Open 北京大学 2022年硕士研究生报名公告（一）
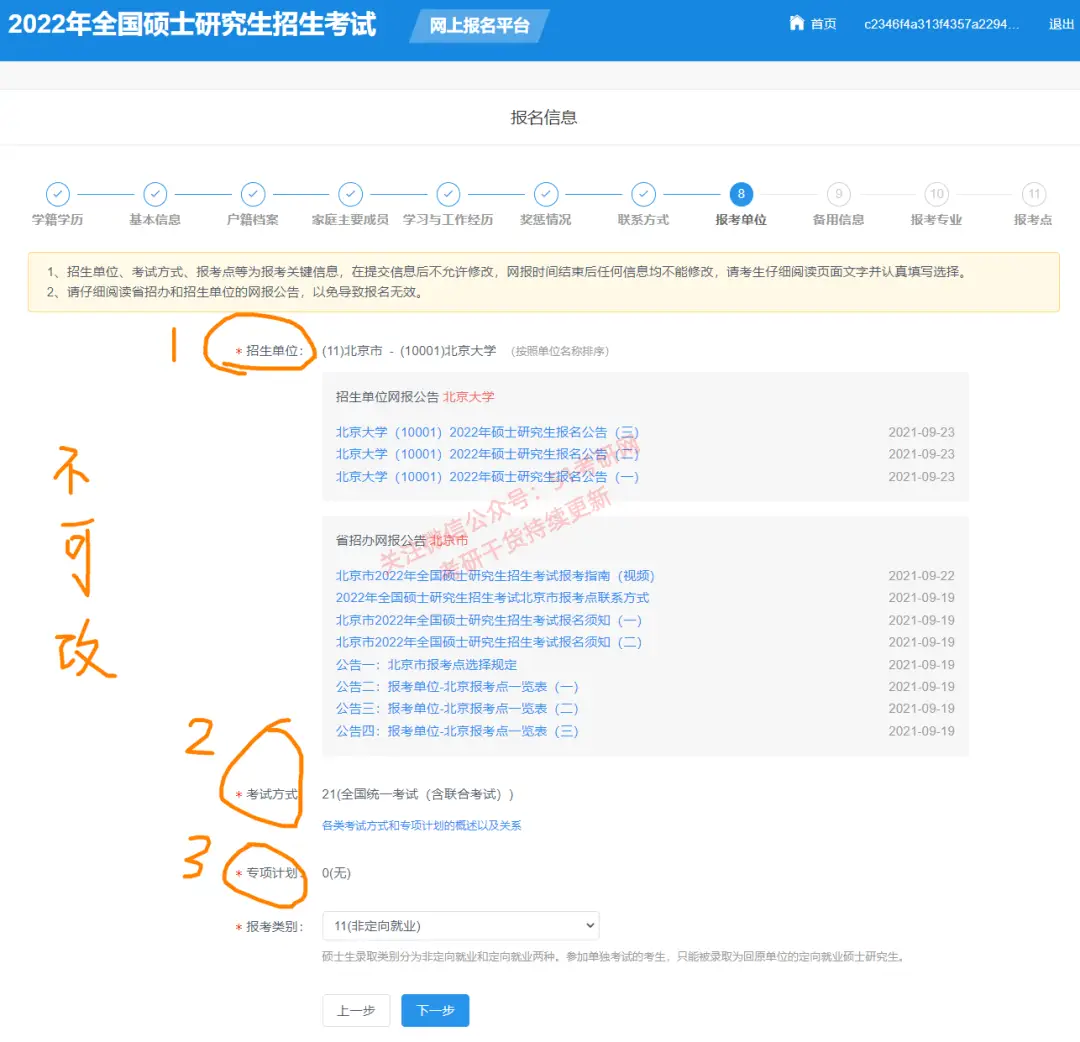The width and height of the screenshot is (1080, 1042). coord(487,477)
